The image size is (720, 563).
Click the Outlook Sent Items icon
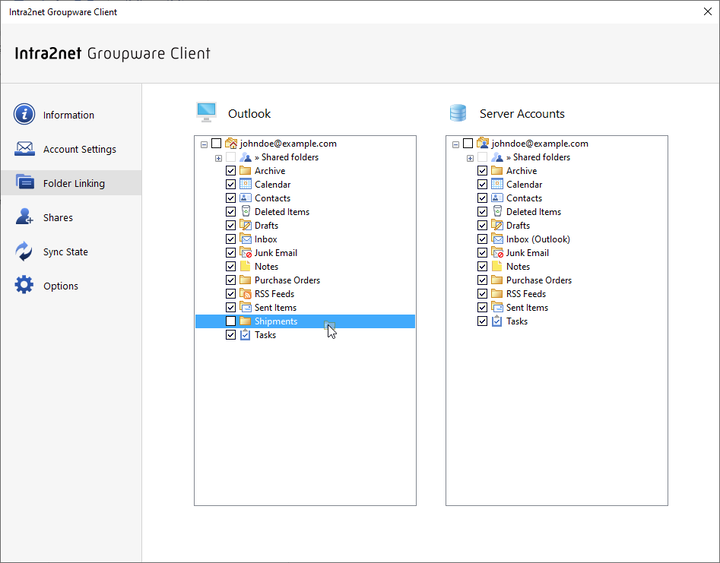point(246,307)
